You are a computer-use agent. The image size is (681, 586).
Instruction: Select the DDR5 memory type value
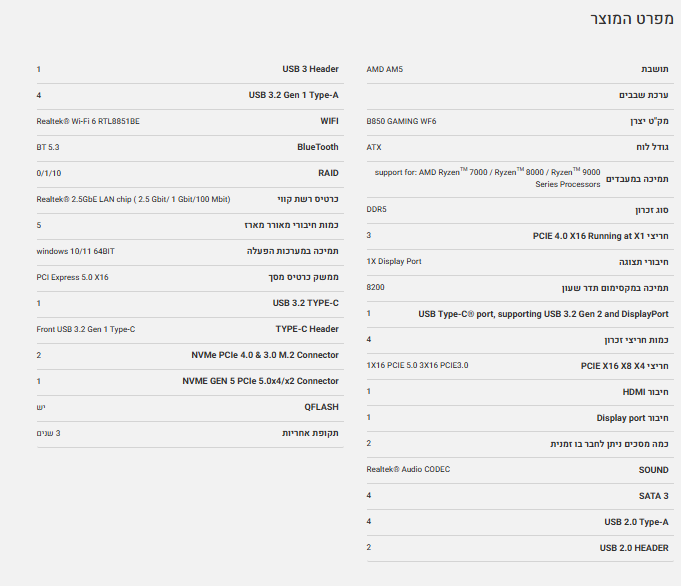pos(377,209)
